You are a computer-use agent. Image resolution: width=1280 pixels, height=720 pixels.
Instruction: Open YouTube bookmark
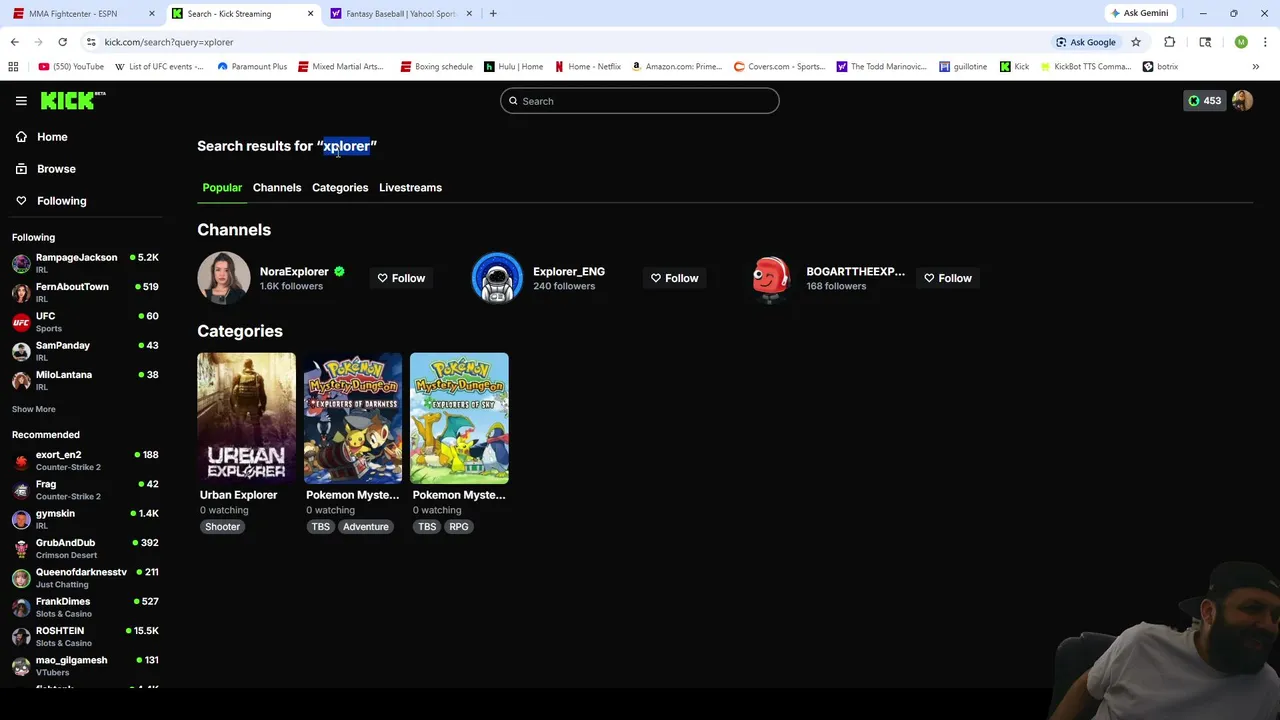tap(71, 67)
